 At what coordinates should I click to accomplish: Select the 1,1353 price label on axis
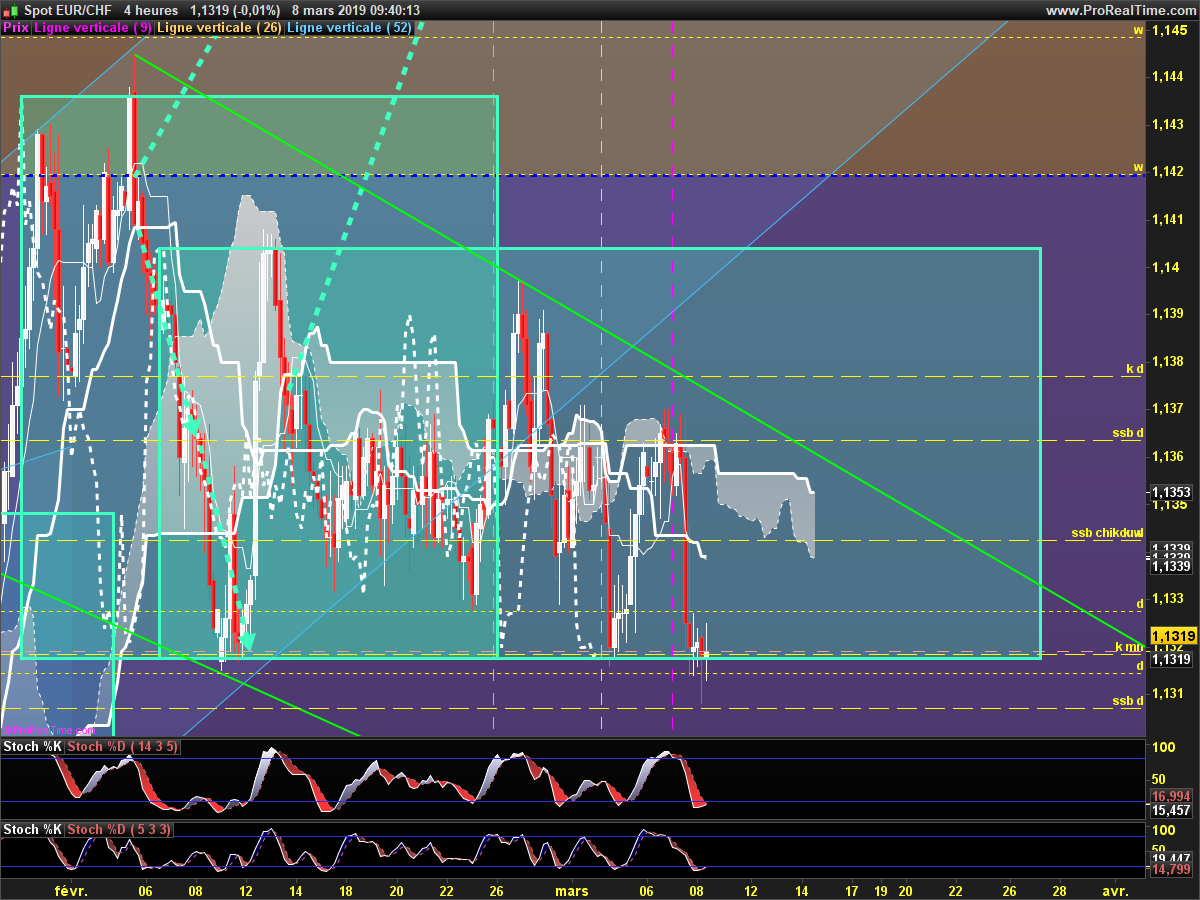[x=1171, y=493]
